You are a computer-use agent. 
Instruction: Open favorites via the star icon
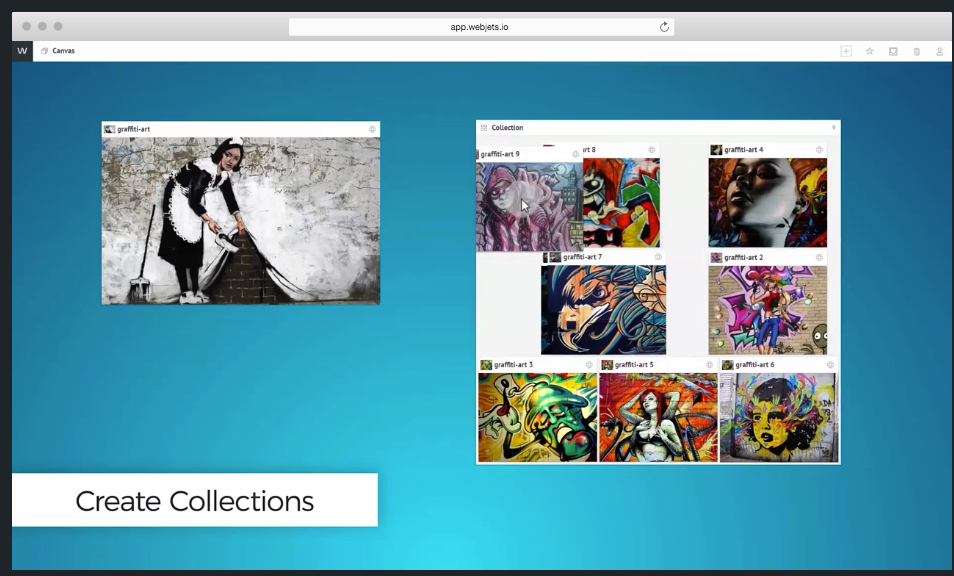click(869, 51)
